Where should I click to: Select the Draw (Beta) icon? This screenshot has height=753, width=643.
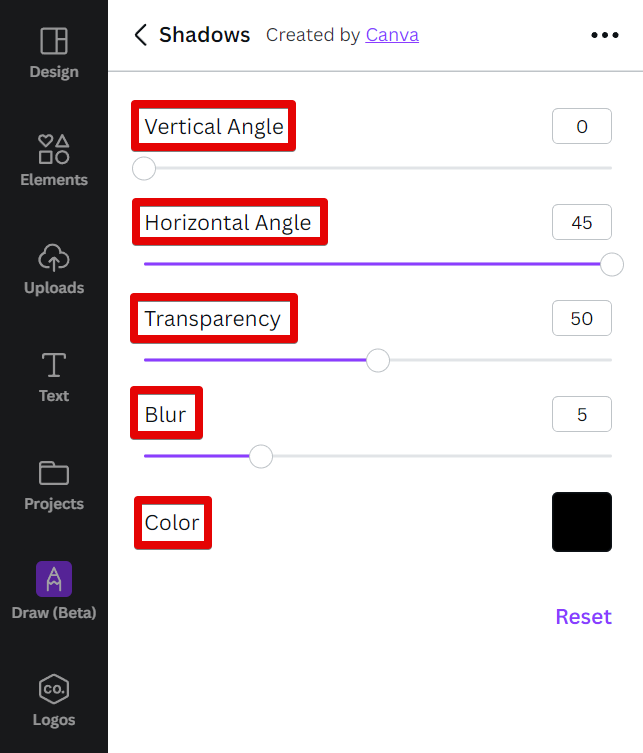[x=54, y=579]
